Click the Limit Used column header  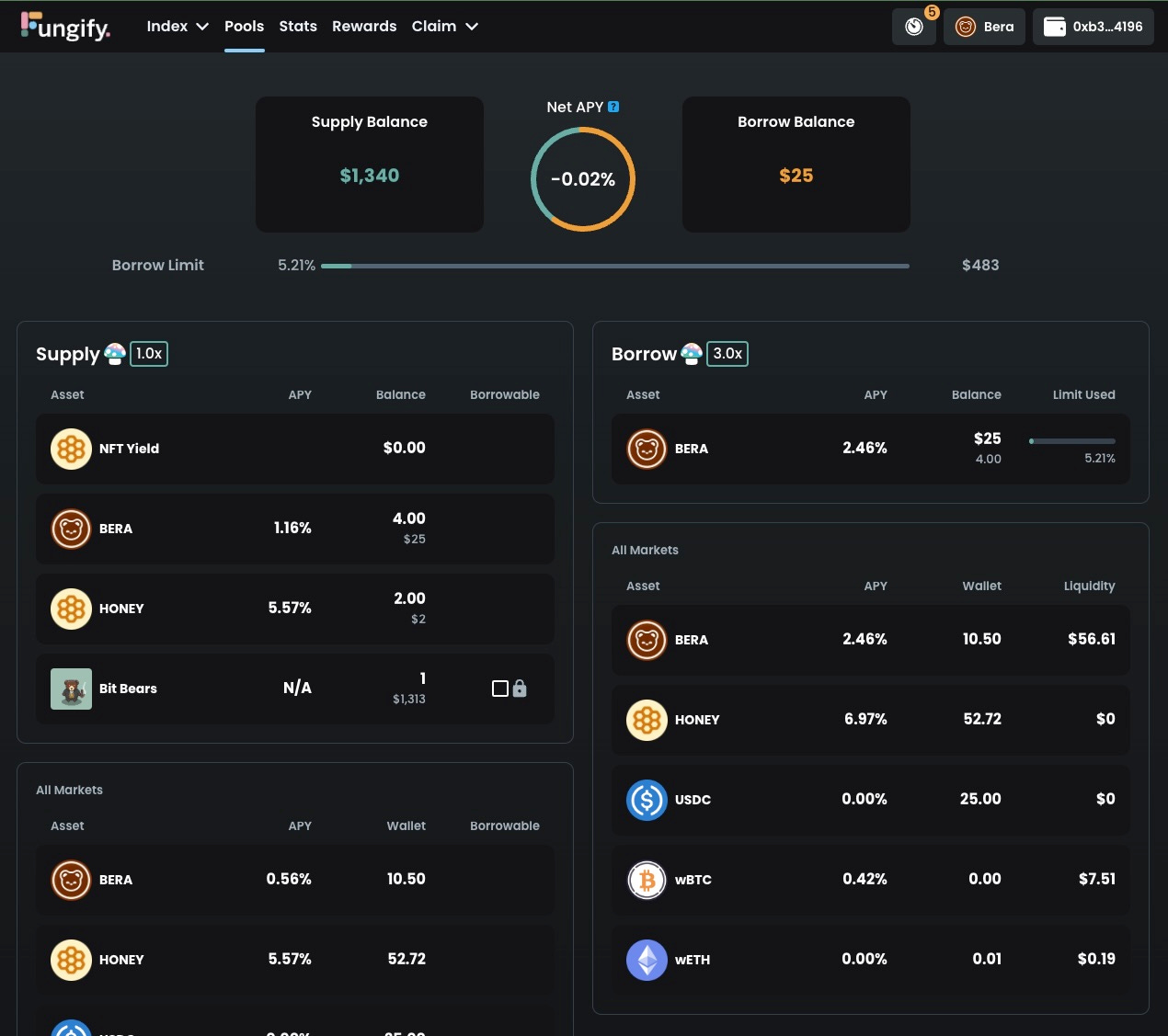click(x=1084, y=395)
